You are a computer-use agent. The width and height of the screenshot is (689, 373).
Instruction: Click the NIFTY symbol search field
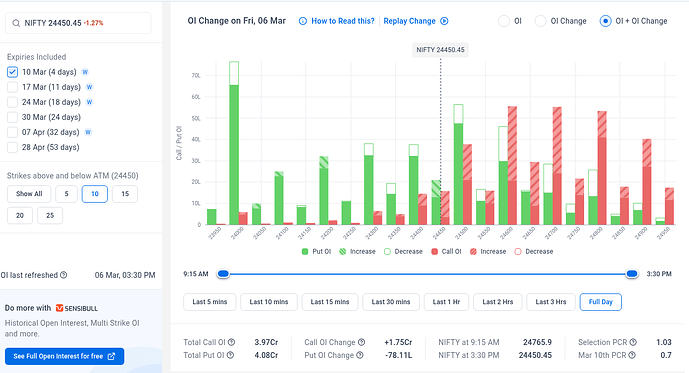(x=78, y=23)
